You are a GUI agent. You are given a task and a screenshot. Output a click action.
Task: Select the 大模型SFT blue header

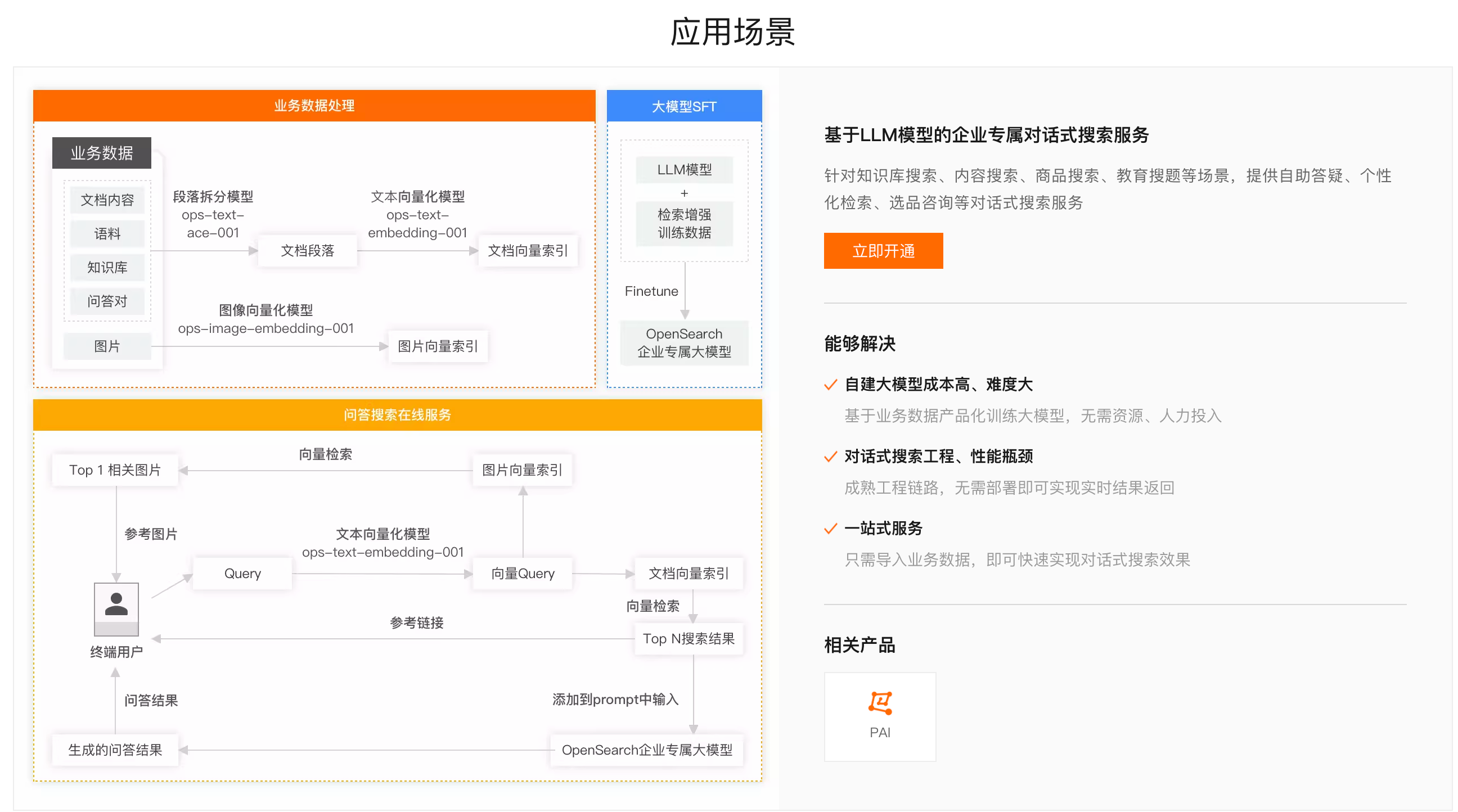tap(684, 106)
